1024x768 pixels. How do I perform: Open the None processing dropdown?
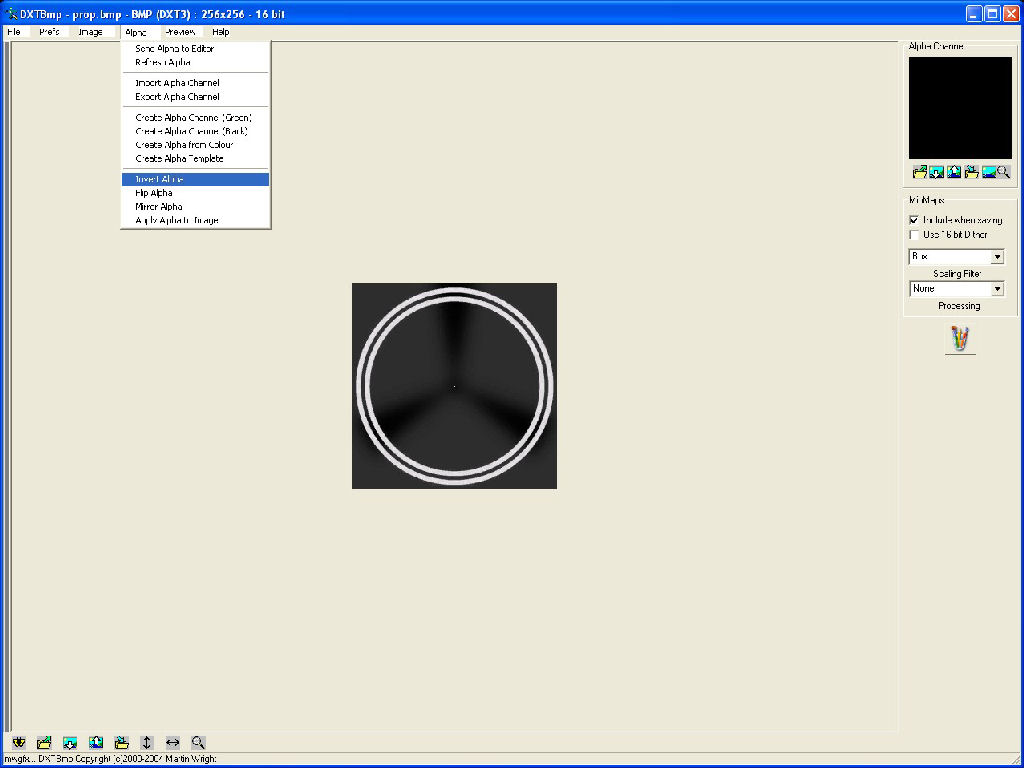(x=997, y=289)
